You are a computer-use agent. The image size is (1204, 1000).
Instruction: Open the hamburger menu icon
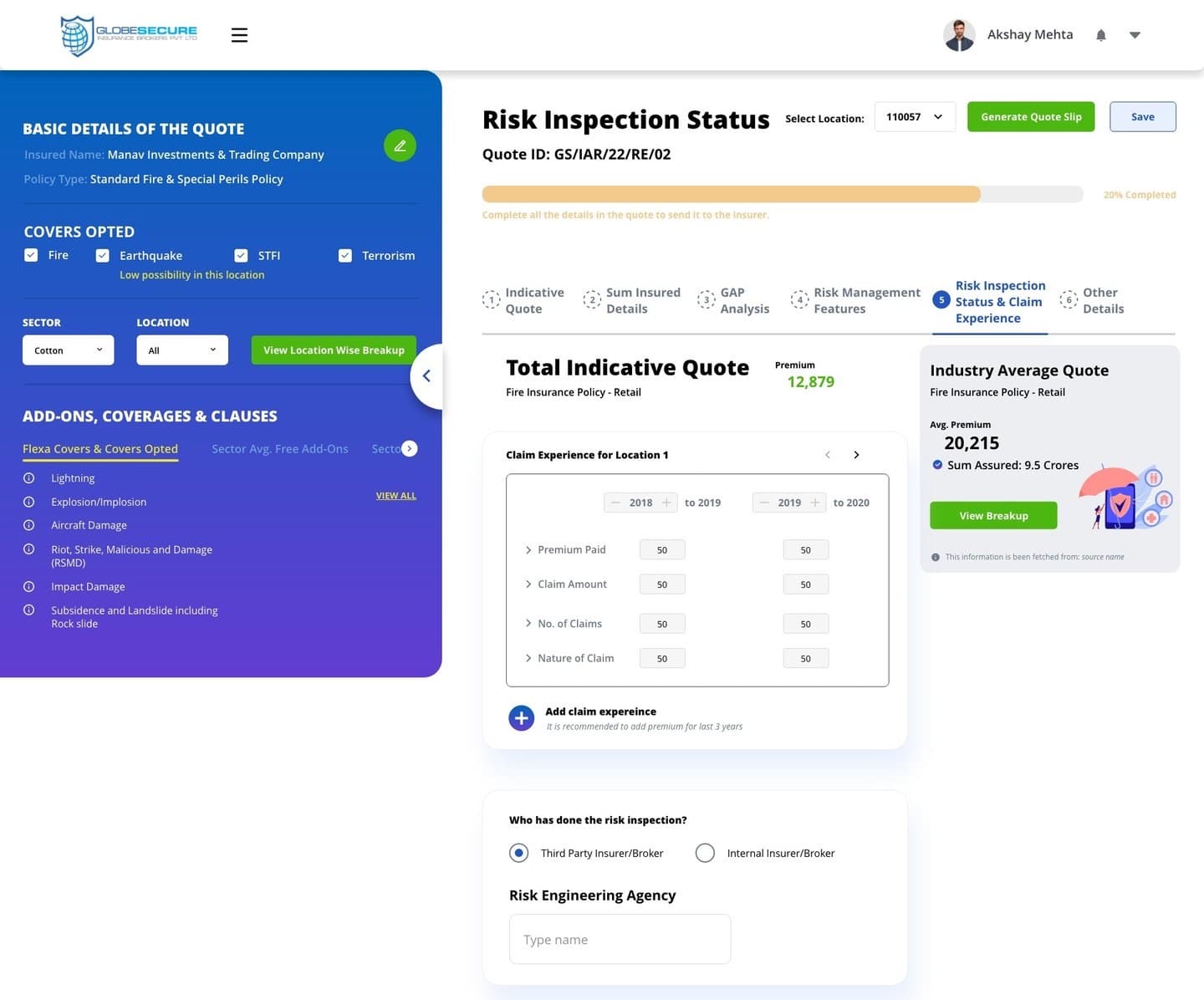coord(239,35)
